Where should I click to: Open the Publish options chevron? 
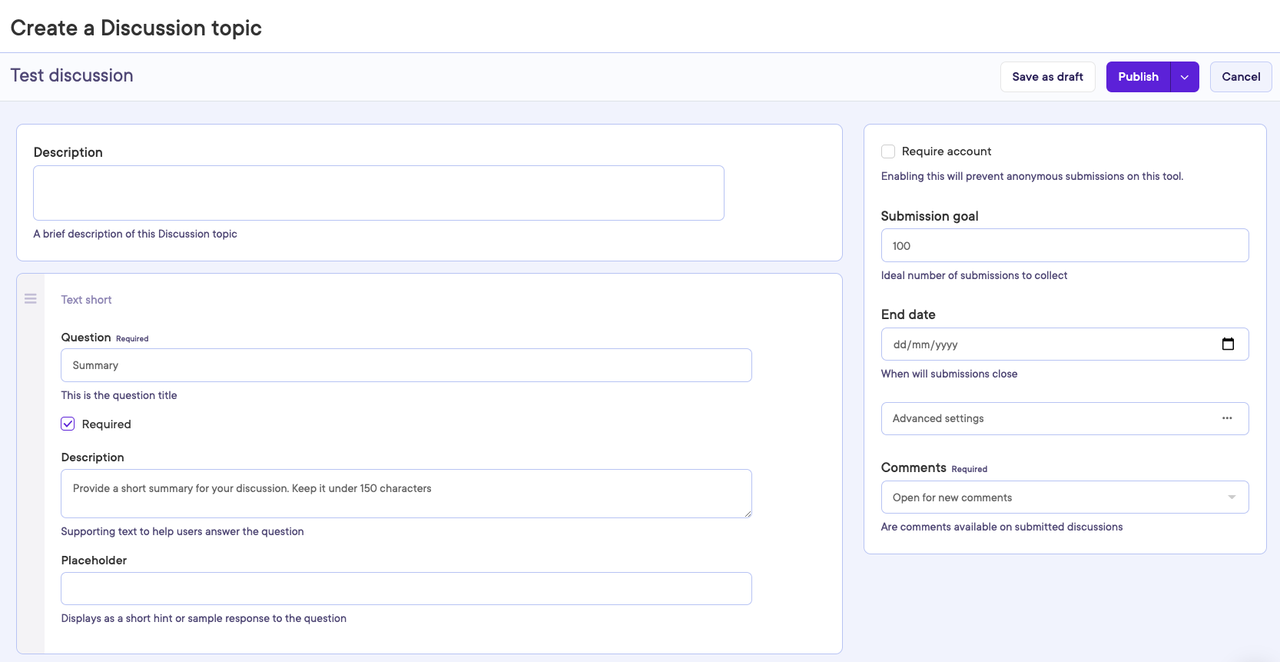pos(1184,76)
